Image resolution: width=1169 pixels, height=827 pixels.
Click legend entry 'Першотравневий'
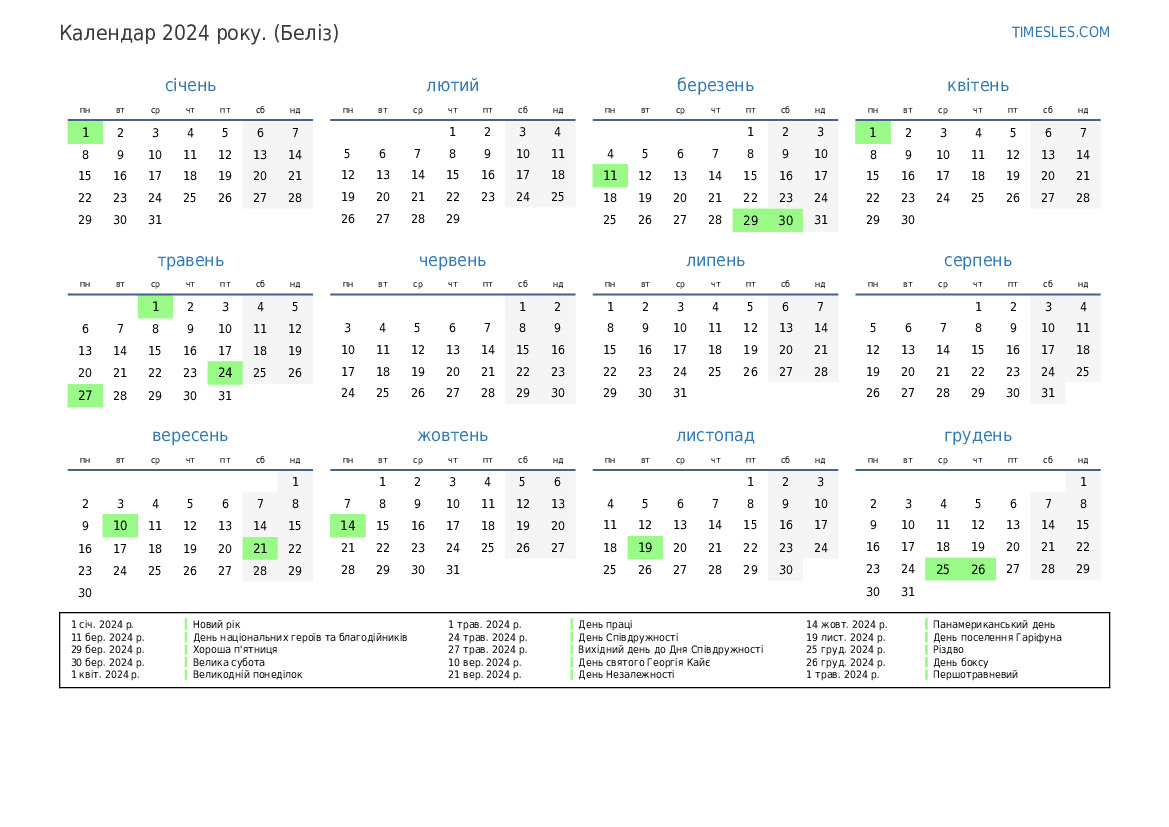coord(975,674)
